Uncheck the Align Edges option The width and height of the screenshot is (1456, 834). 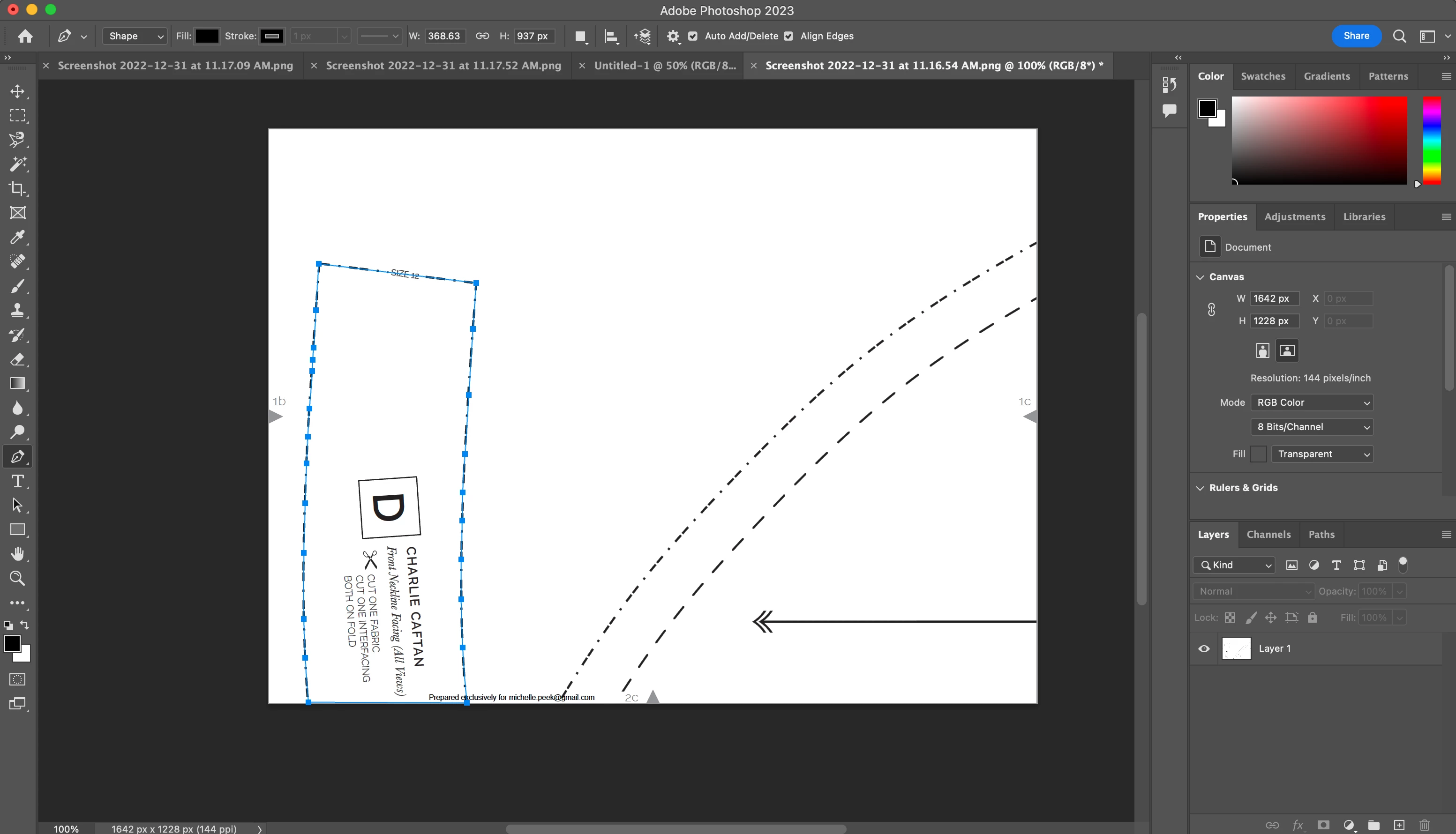click(788, 36)
